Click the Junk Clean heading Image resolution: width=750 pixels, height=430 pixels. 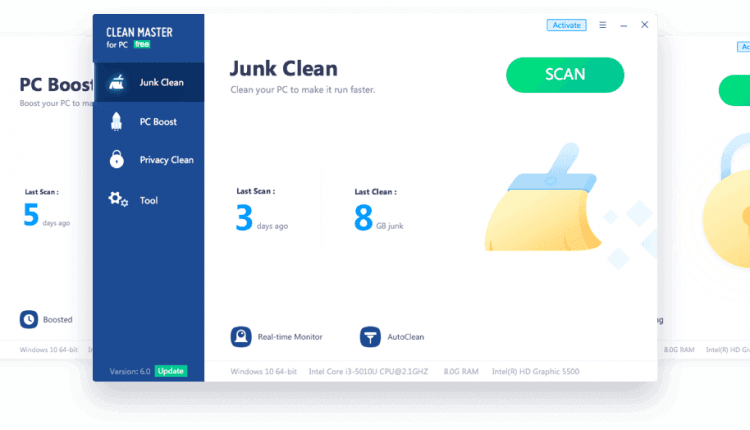click(x=284, y=68)
